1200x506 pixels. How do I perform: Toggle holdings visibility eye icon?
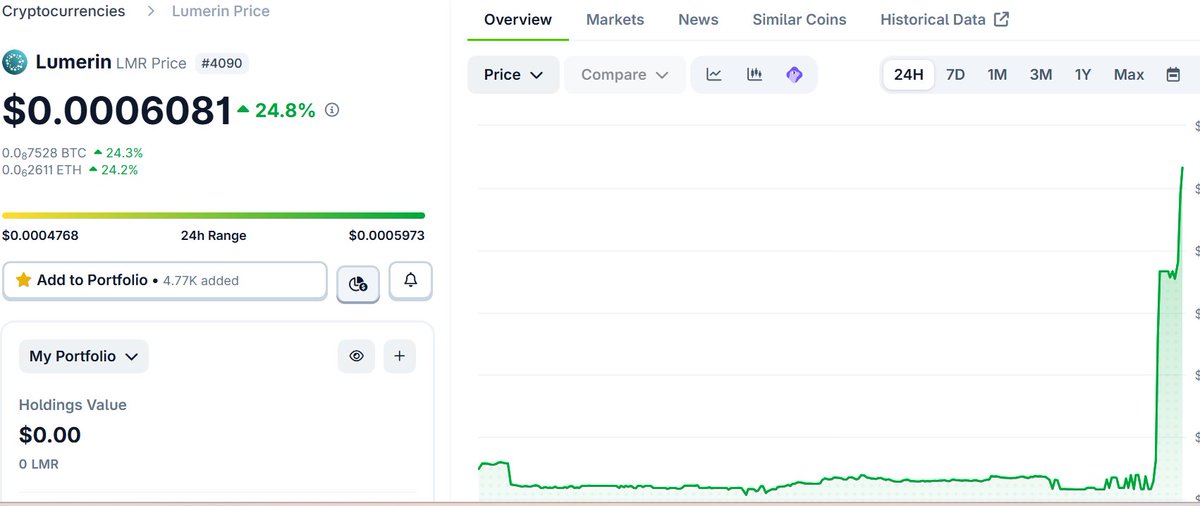pyautogui.click(x=356, y=356)
